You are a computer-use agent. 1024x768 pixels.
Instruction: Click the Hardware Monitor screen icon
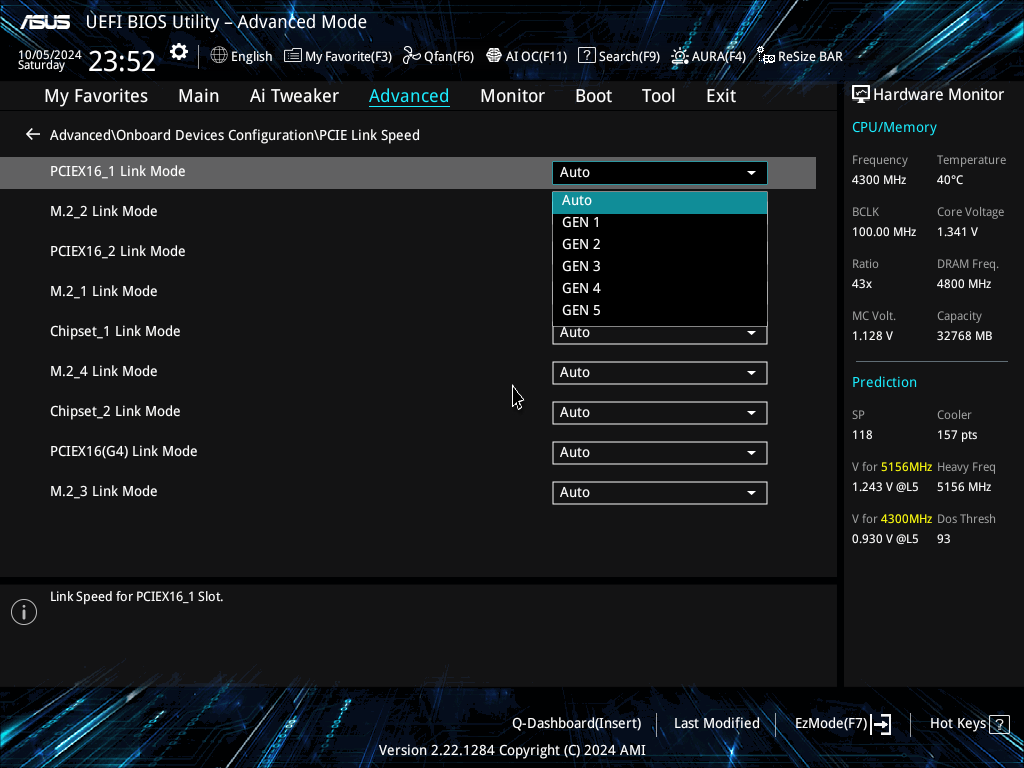861,95
